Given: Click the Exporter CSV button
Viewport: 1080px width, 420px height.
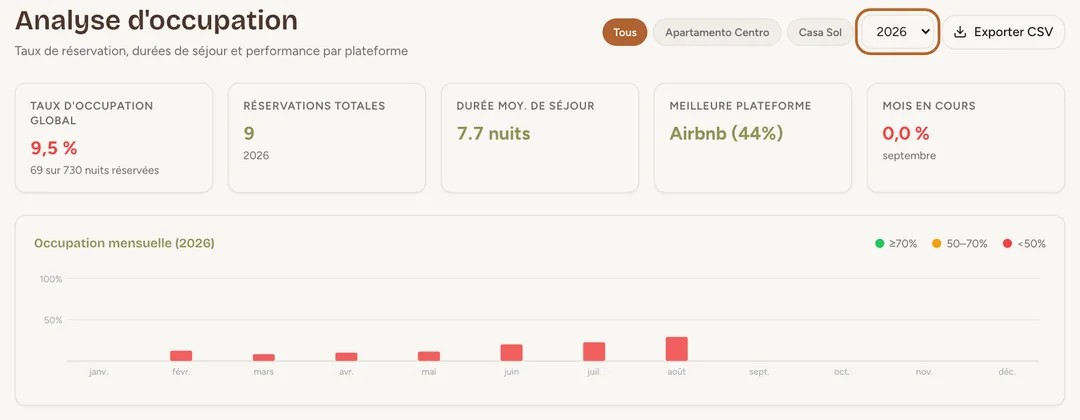Looking at the screenshot, I should tap(1003, 32).
